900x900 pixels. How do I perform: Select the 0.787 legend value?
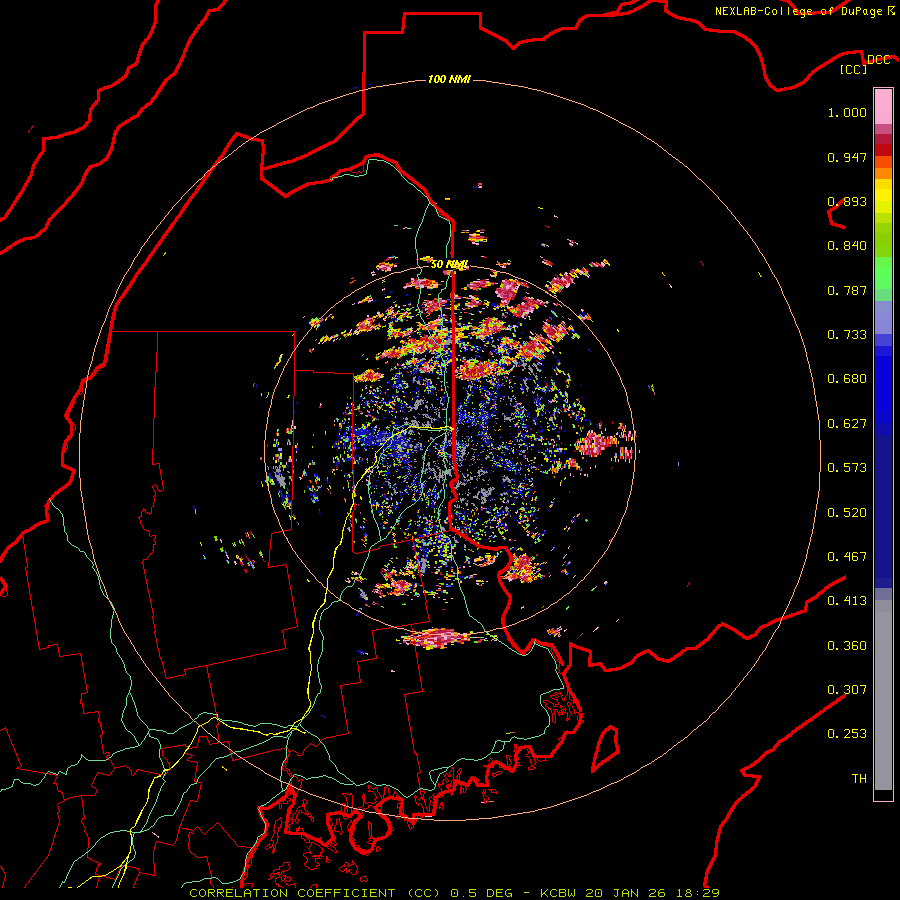tap(847, 290)
